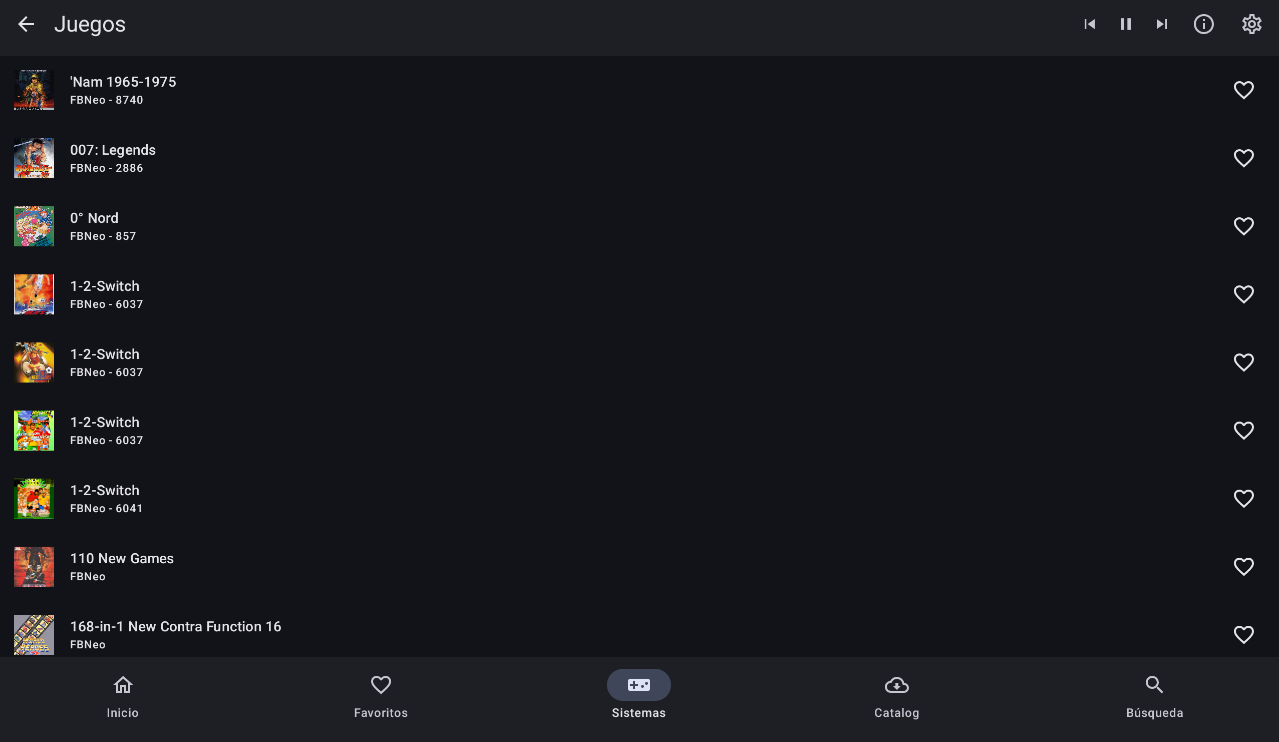Viewport: 1279px width, 742px height.
Task: Go back using the arrow icon
Action: click(x=26, y=24)
